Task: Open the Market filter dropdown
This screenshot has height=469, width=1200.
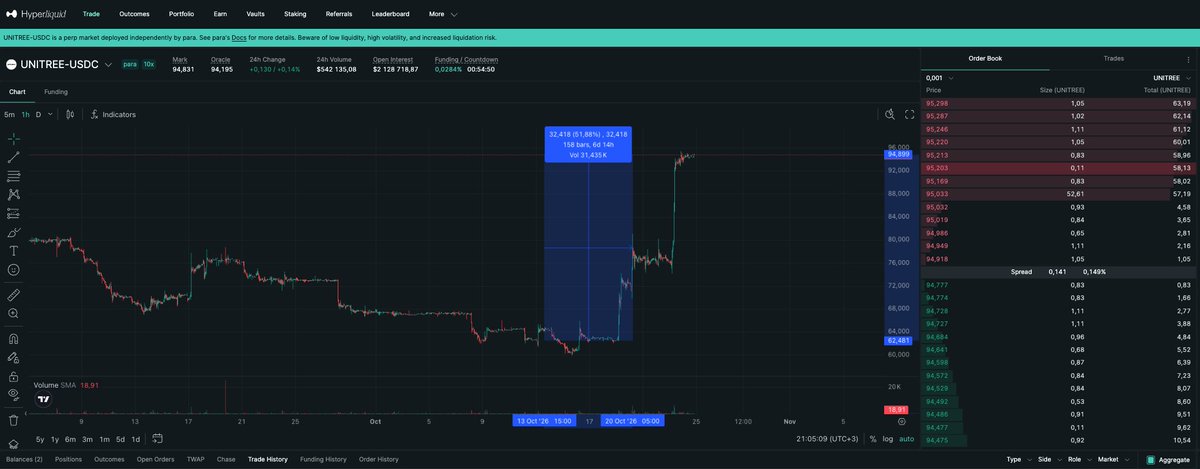Action: click(x=1112, y=459)
